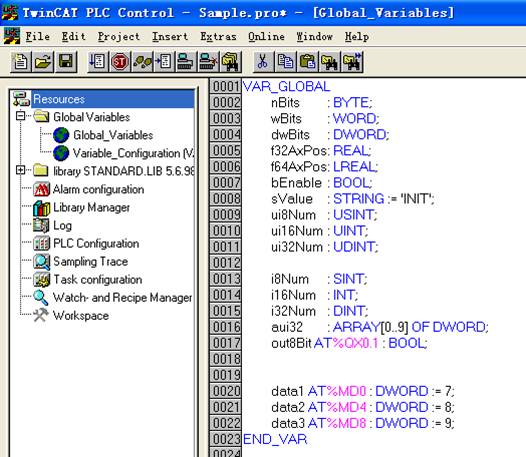Click the Find Next binoculars icon
This screenshot has height=457, width=526.
(x=352, y=62)
